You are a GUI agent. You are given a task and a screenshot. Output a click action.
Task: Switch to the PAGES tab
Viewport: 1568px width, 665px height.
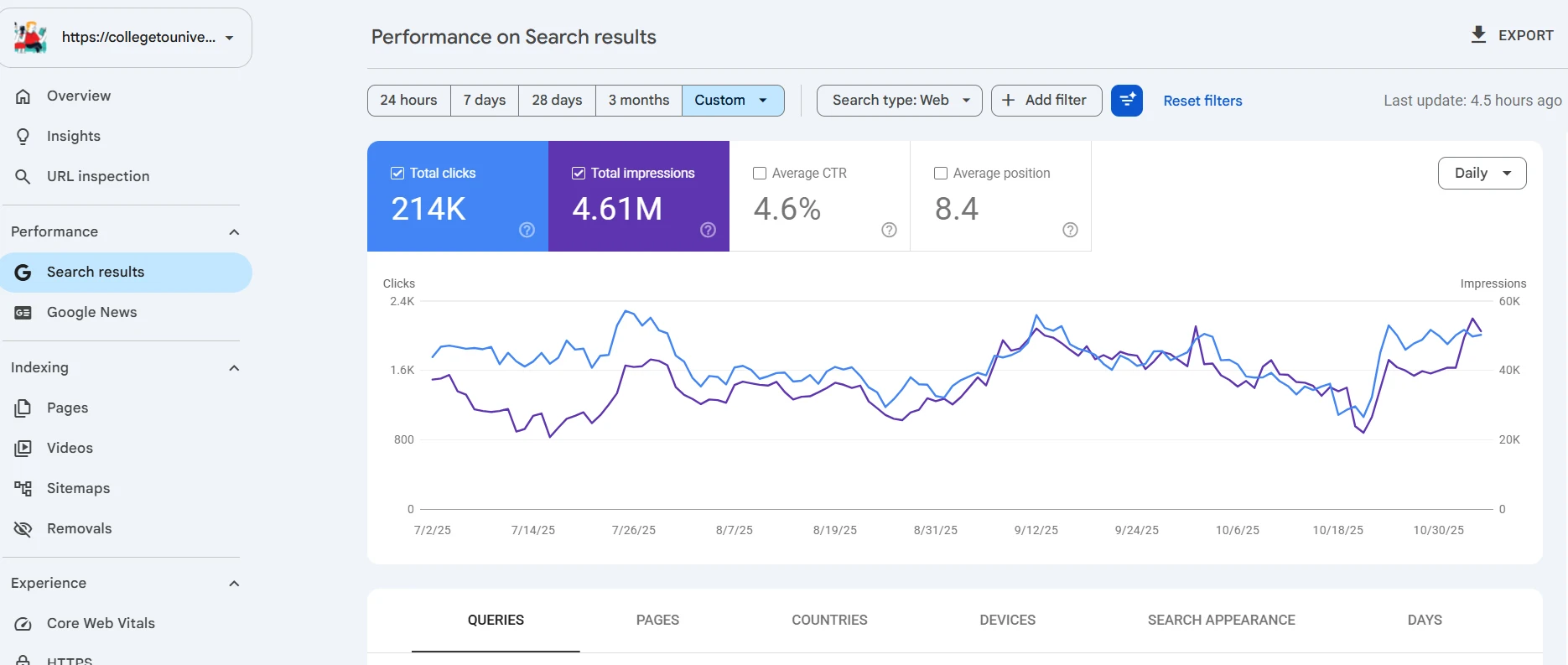657,621
